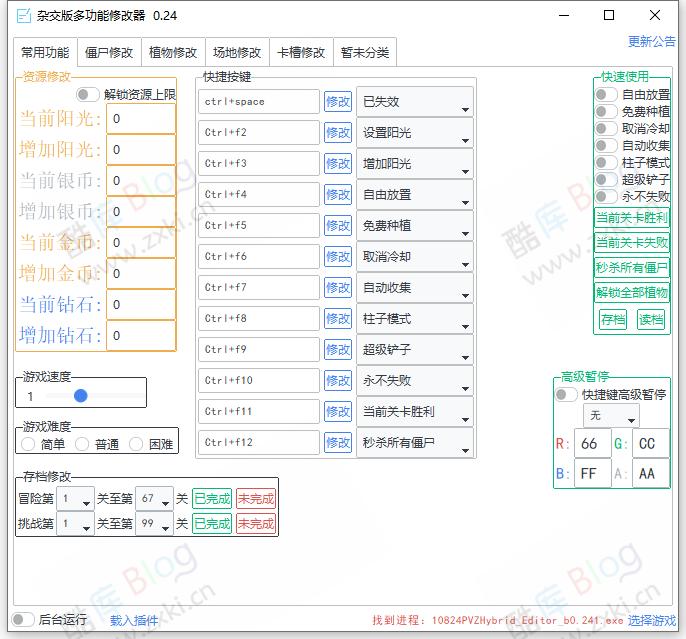Viewport: 686px width, 639px height.
Task: Maximize the trainer window
Action: pyautogui.click(x=609, y=15)
